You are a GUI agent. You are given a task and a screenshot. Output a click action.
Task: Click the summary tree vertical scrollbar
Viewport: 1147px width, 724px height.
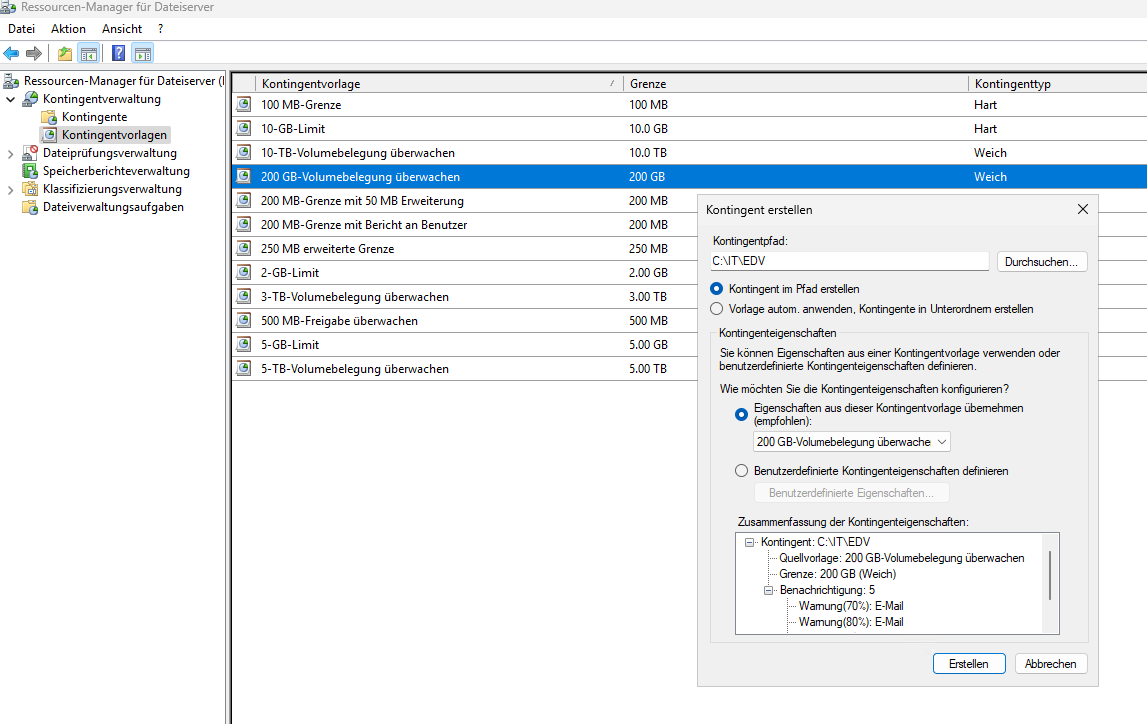[x=1049, y=575]
